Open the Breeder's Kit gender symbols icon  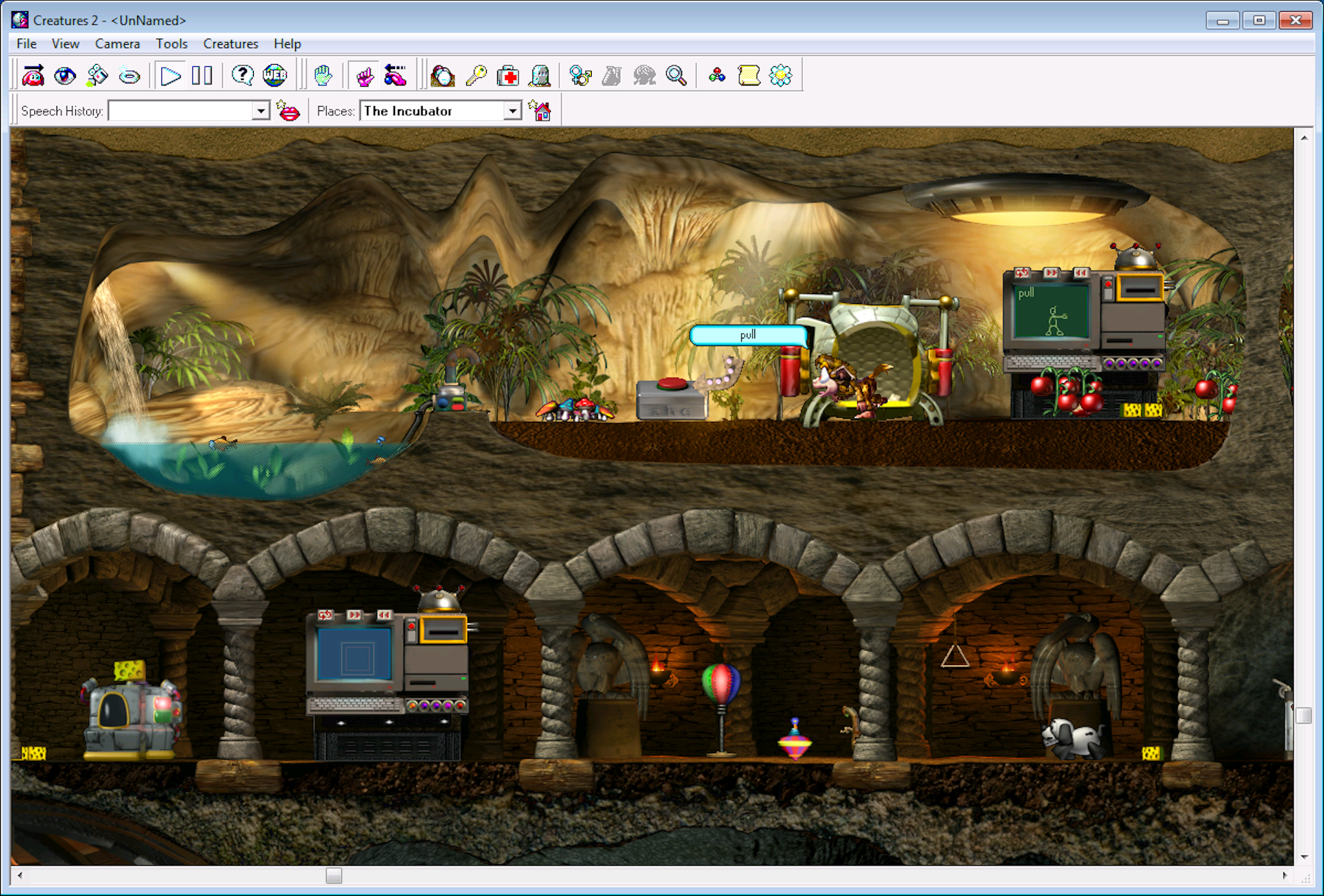581,75
